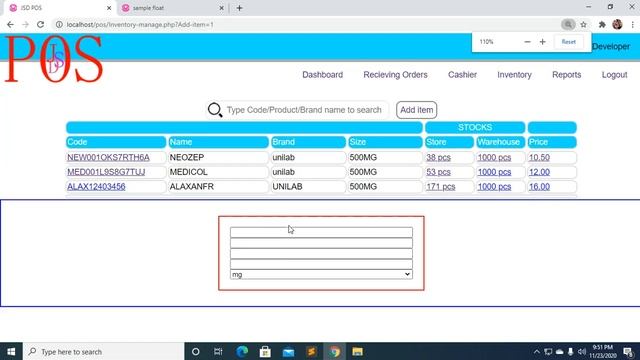640x360 pixels.
Task: Click the third empty field in add-item form
Action: [x=321, y=253]
